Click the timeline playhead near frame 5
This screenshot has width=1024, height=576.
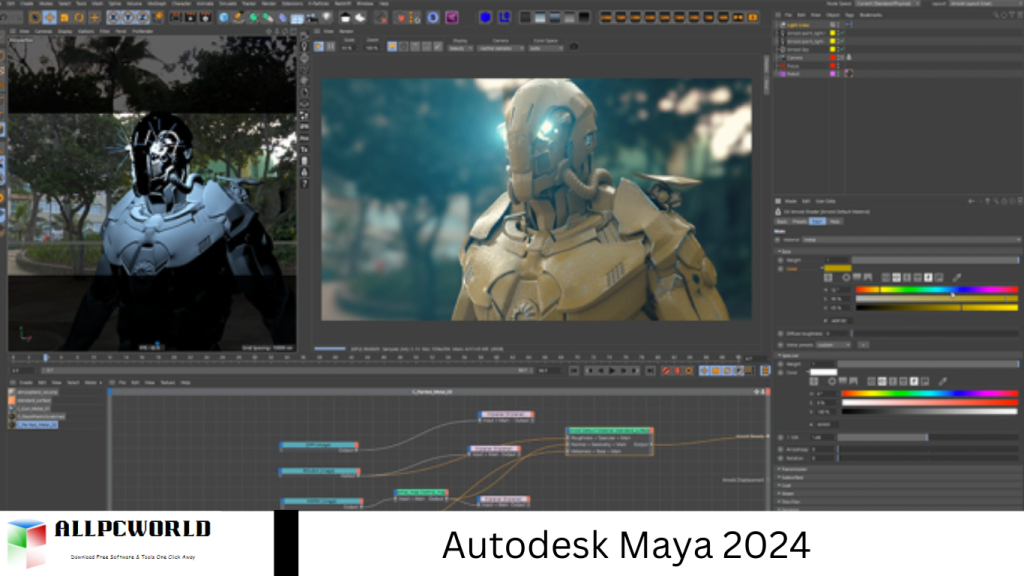[x=46, y=358]
